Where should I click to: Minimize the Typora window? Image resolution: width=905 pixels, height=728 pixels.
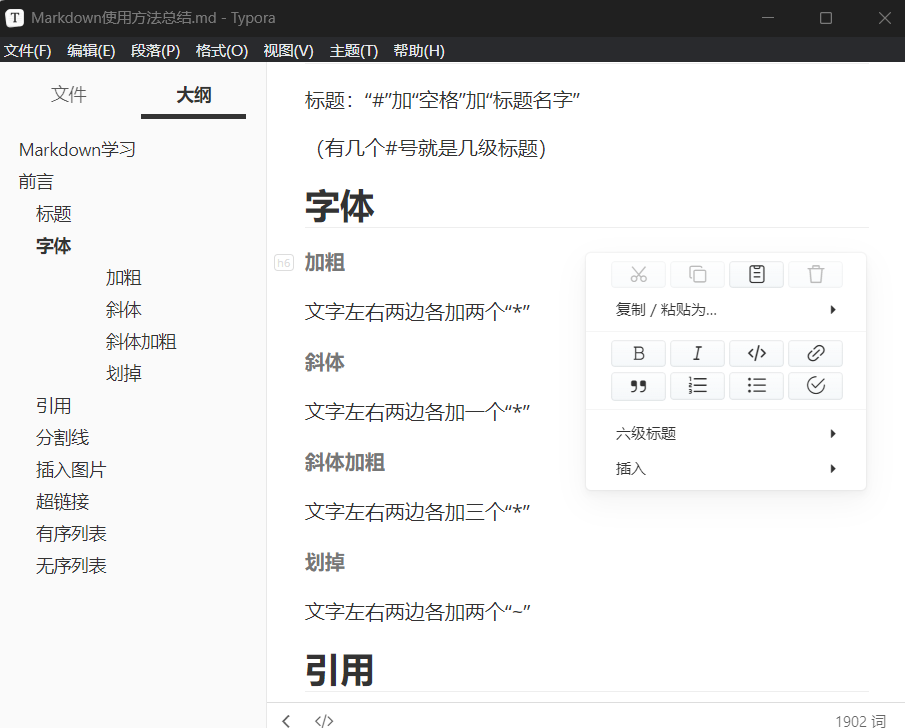point(768,18)
